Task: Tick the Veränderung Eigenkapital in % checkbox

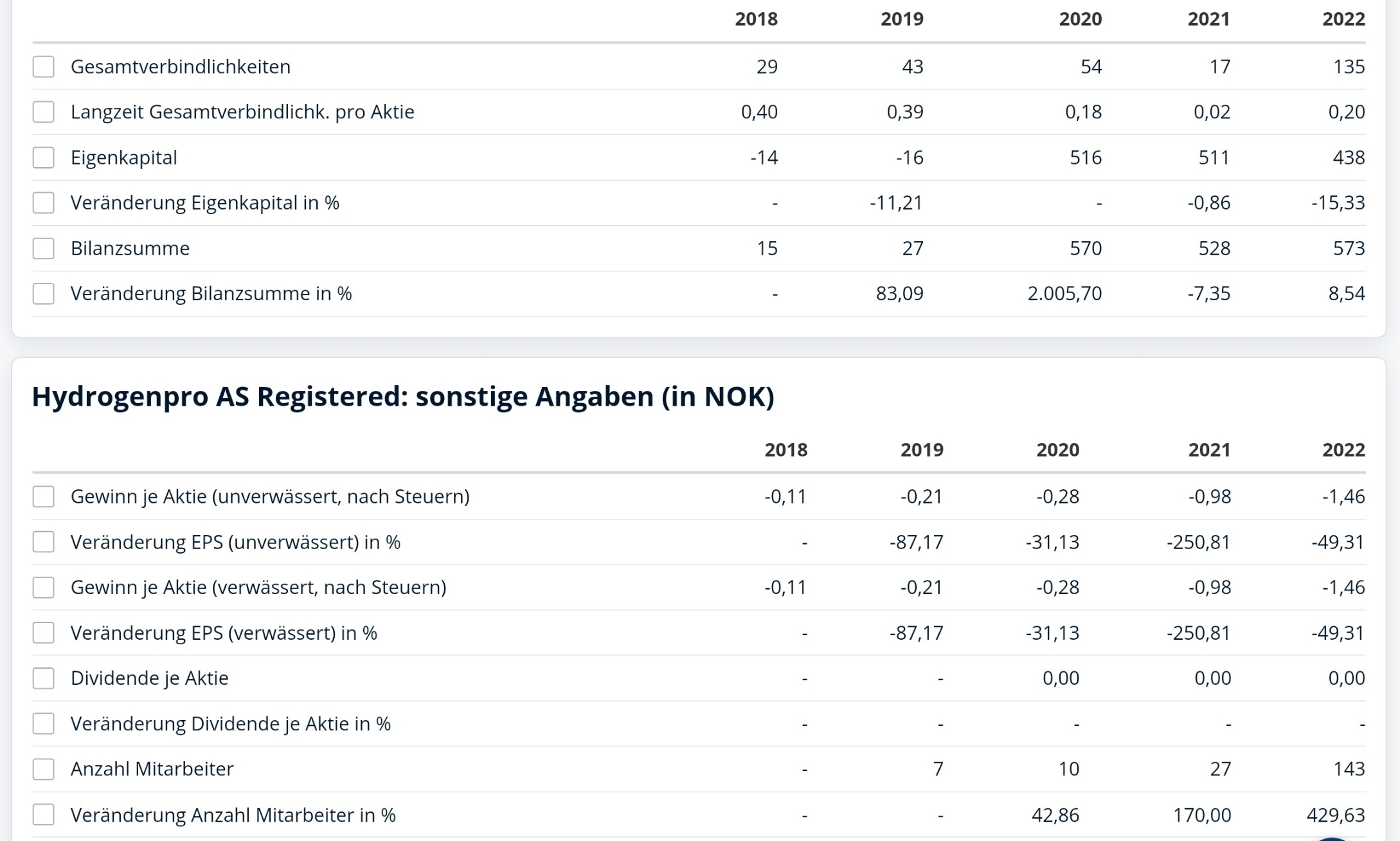Action: click(43, 203)
